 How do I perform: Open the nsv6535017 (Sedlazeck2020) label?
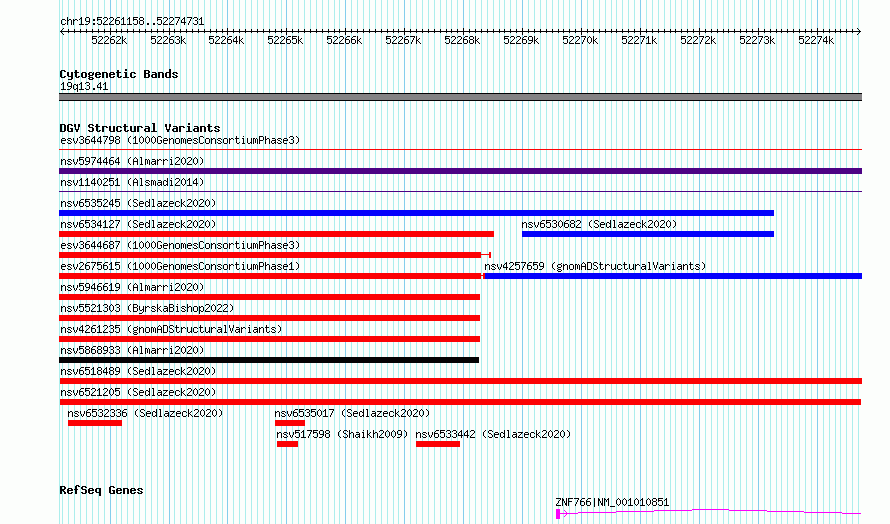click(352, 413)
